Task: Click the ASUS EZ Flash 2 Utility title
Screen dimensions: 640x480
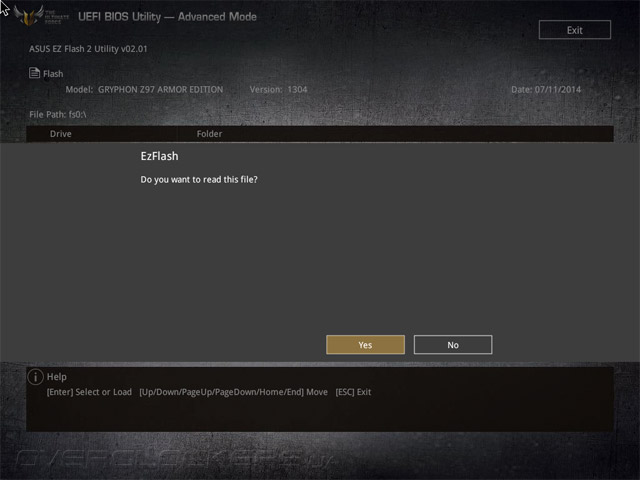Action: click(x=88, y=49)
